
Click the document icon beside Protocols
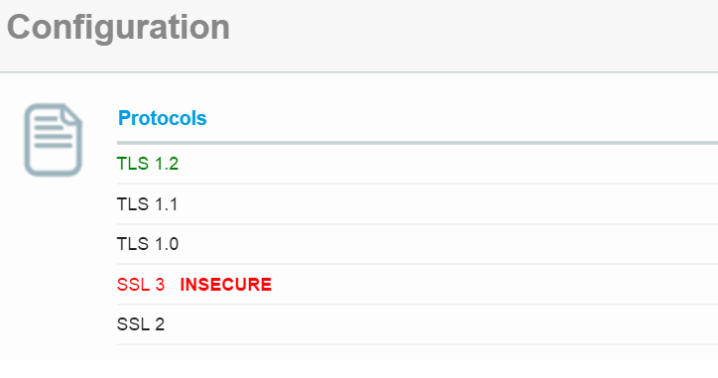[x=53, y=140]
